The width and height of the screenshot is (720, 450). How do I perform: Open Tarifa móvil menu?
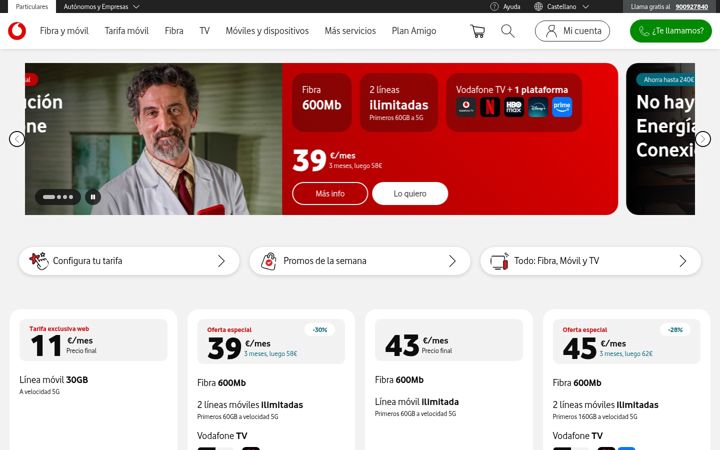point(127,31)
